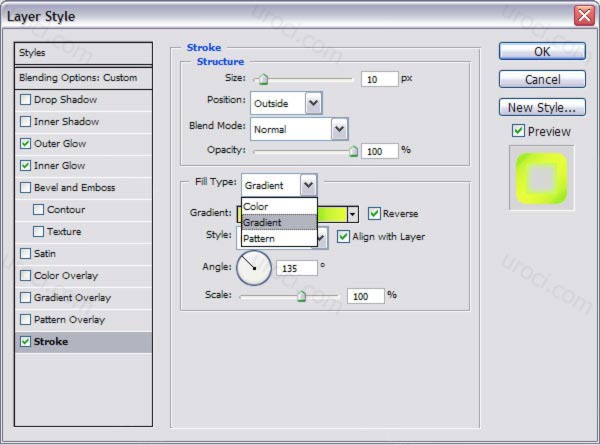Viewport: 600px width, 445px height.
Task: Close the Layer Style dialog
Action: coord(584,16)
